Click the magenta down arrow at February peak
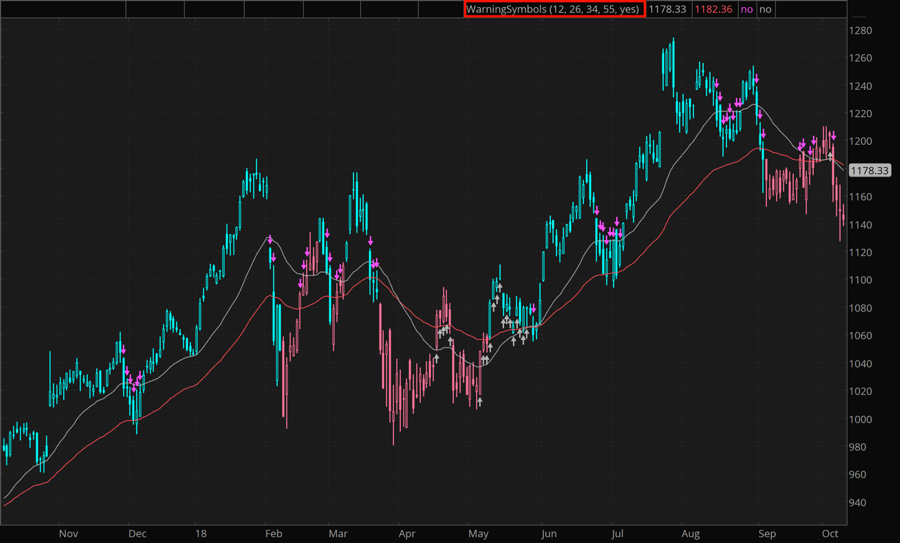This screenshot has height=543, width=900. pyautogui.click(x=270, y=240)
